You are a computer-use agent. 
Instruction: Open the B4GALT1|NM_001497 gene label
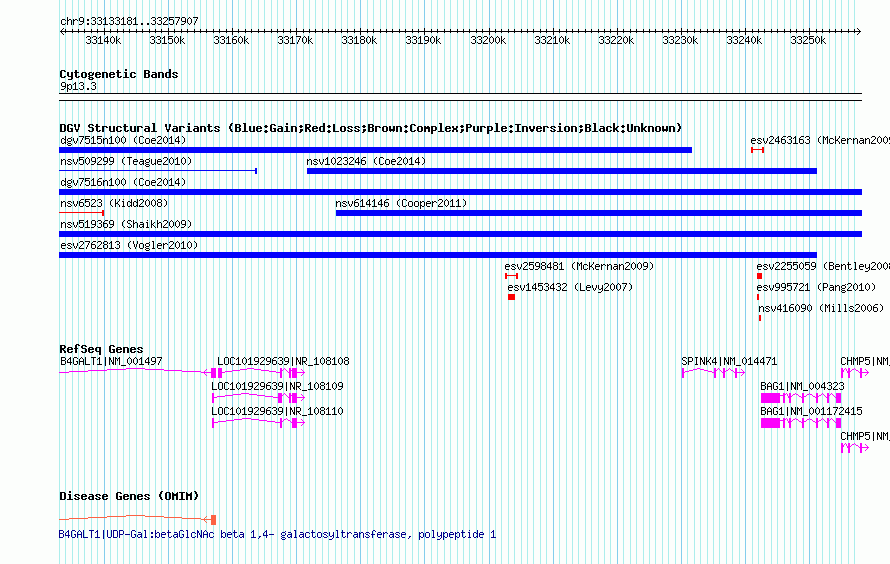[111, 361]
